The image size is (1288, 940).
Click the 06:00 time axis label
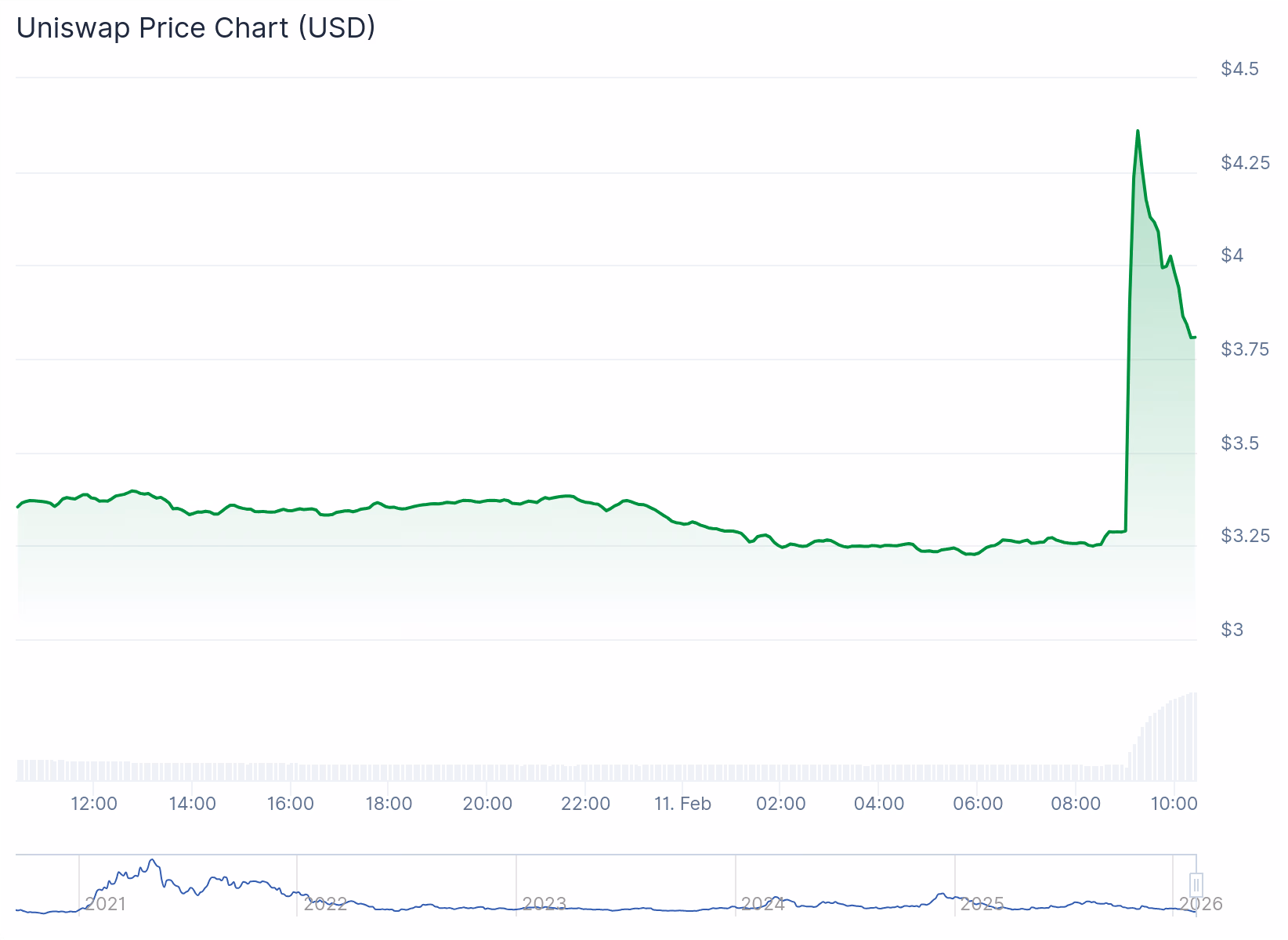pos(978,804)
